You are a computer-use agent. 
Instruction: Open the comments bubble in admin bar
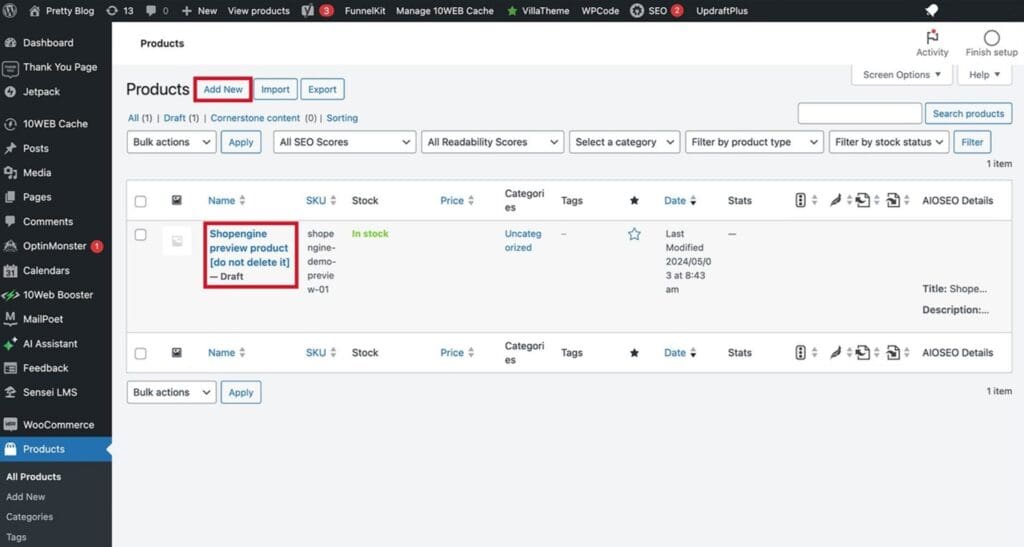[157, 10]
